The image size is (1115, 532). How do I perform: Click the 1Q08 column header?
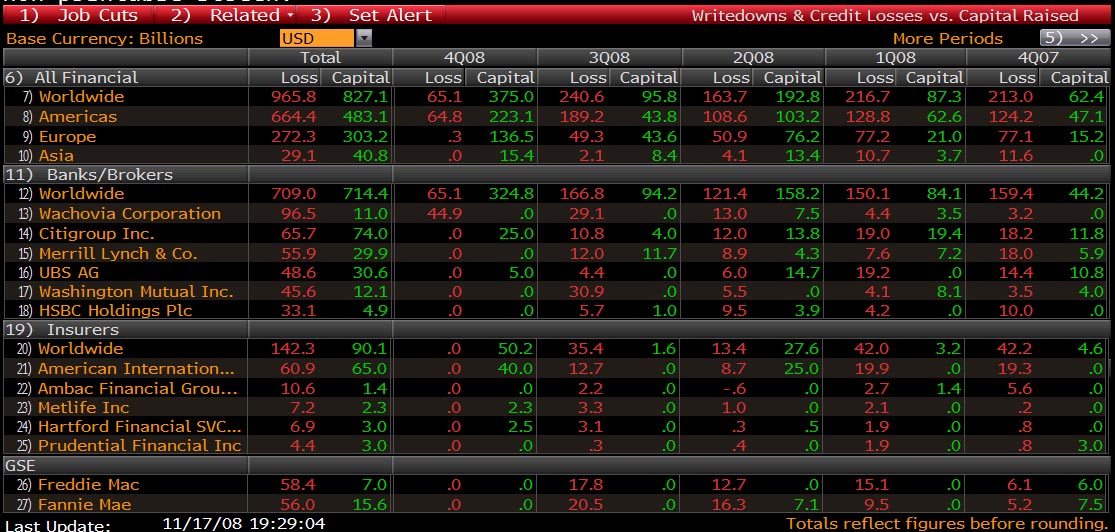pos(895,58)
